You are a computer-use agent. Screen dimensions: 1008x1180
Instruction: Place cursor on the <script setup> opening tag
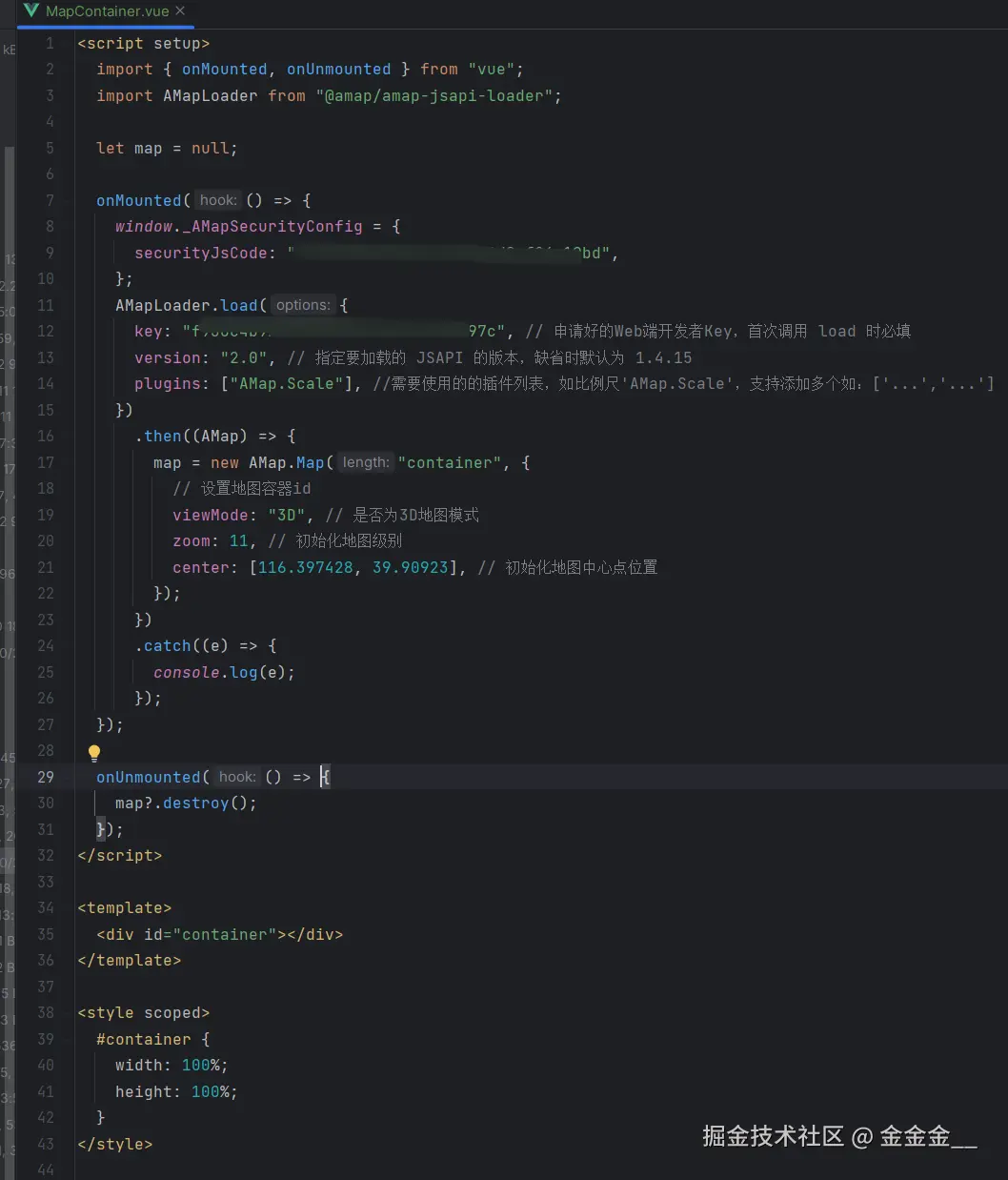tap(144, 43)
